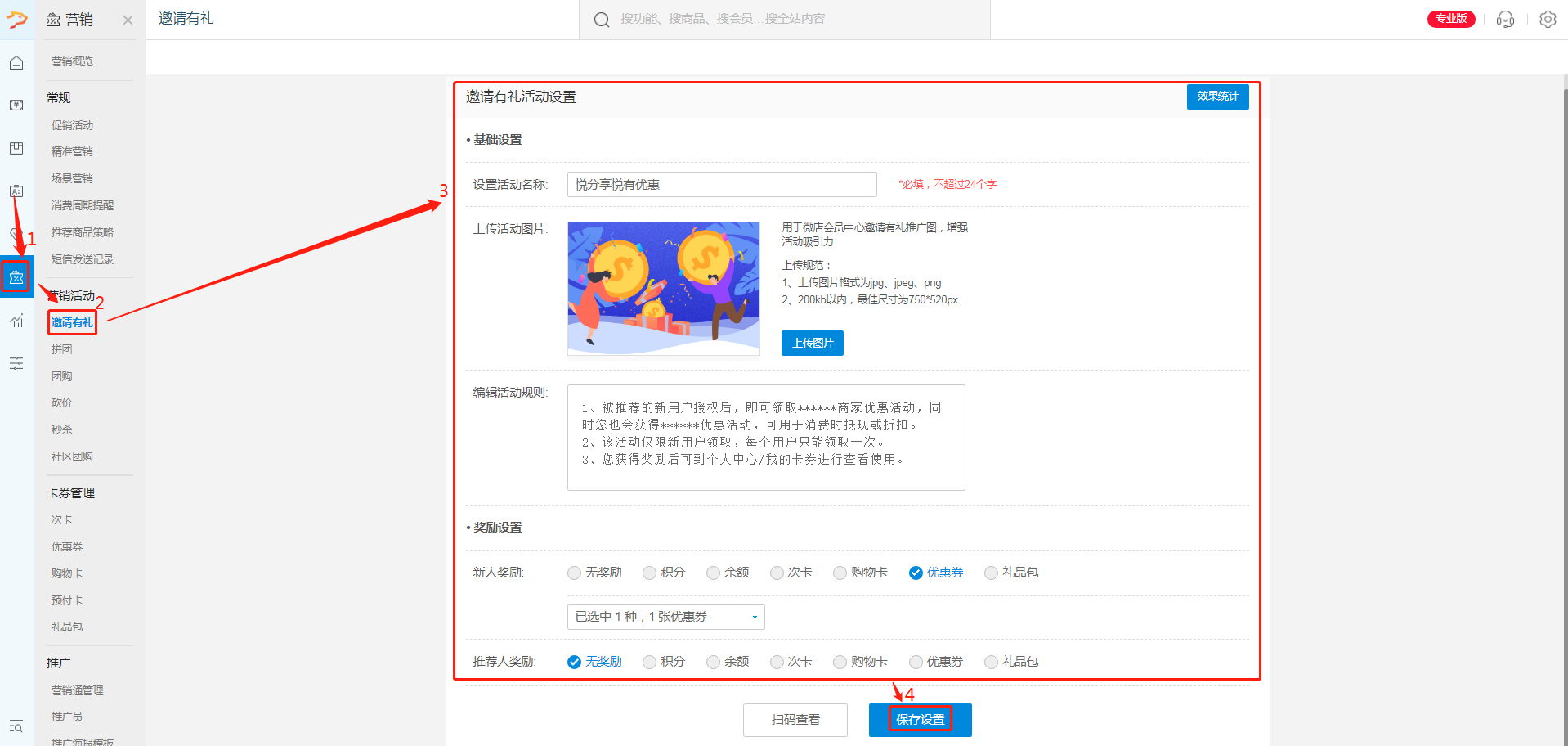1568x746 pixels.
Task: Open customer service headset icon
Action: [x=1505, y=19]
